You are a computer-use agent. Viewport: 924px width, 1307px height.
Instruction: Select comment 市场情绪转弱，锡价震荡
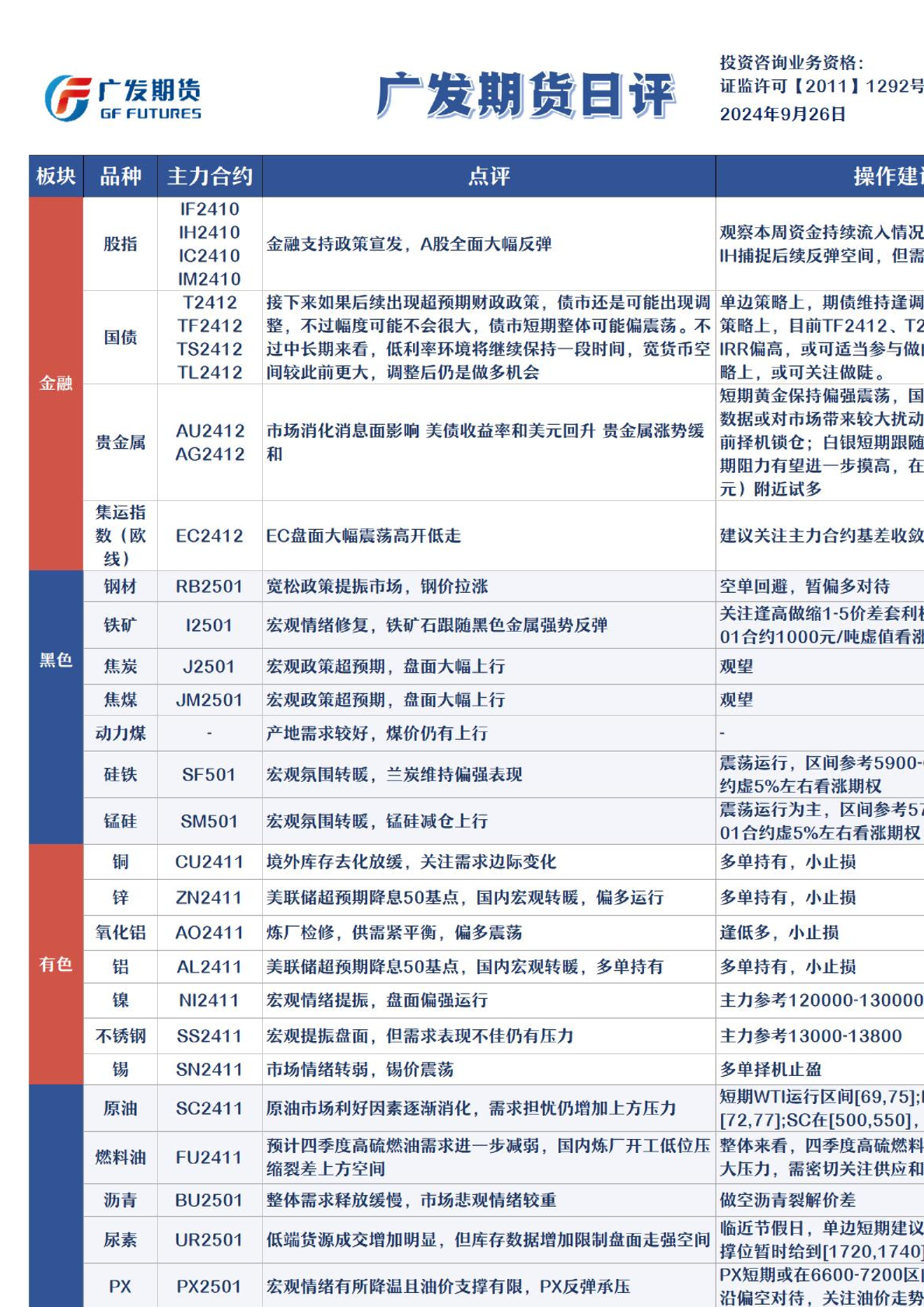360,1070
